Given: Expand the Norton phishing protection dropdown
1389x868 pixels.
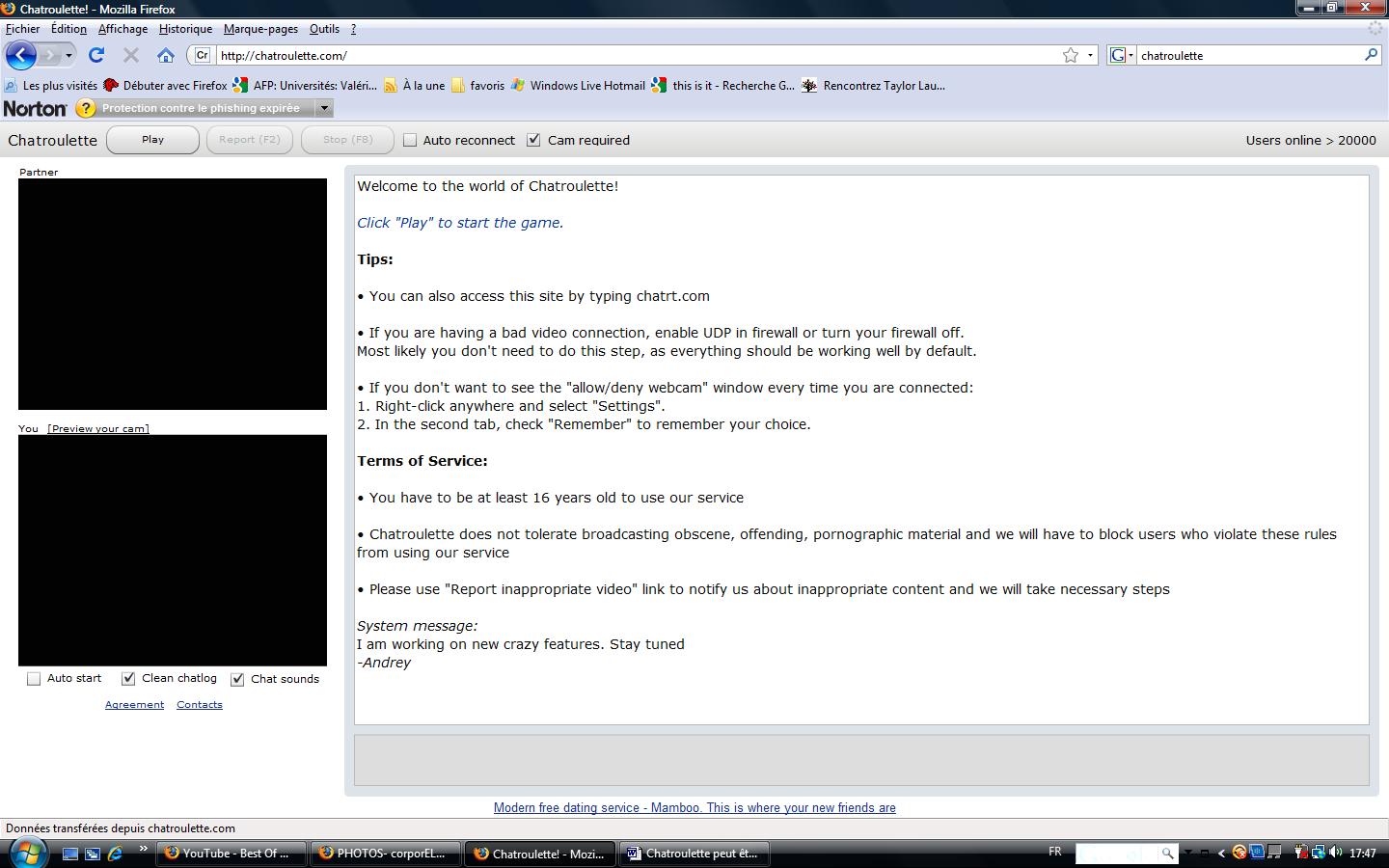Looking at the screenshot, I should 325,108.
